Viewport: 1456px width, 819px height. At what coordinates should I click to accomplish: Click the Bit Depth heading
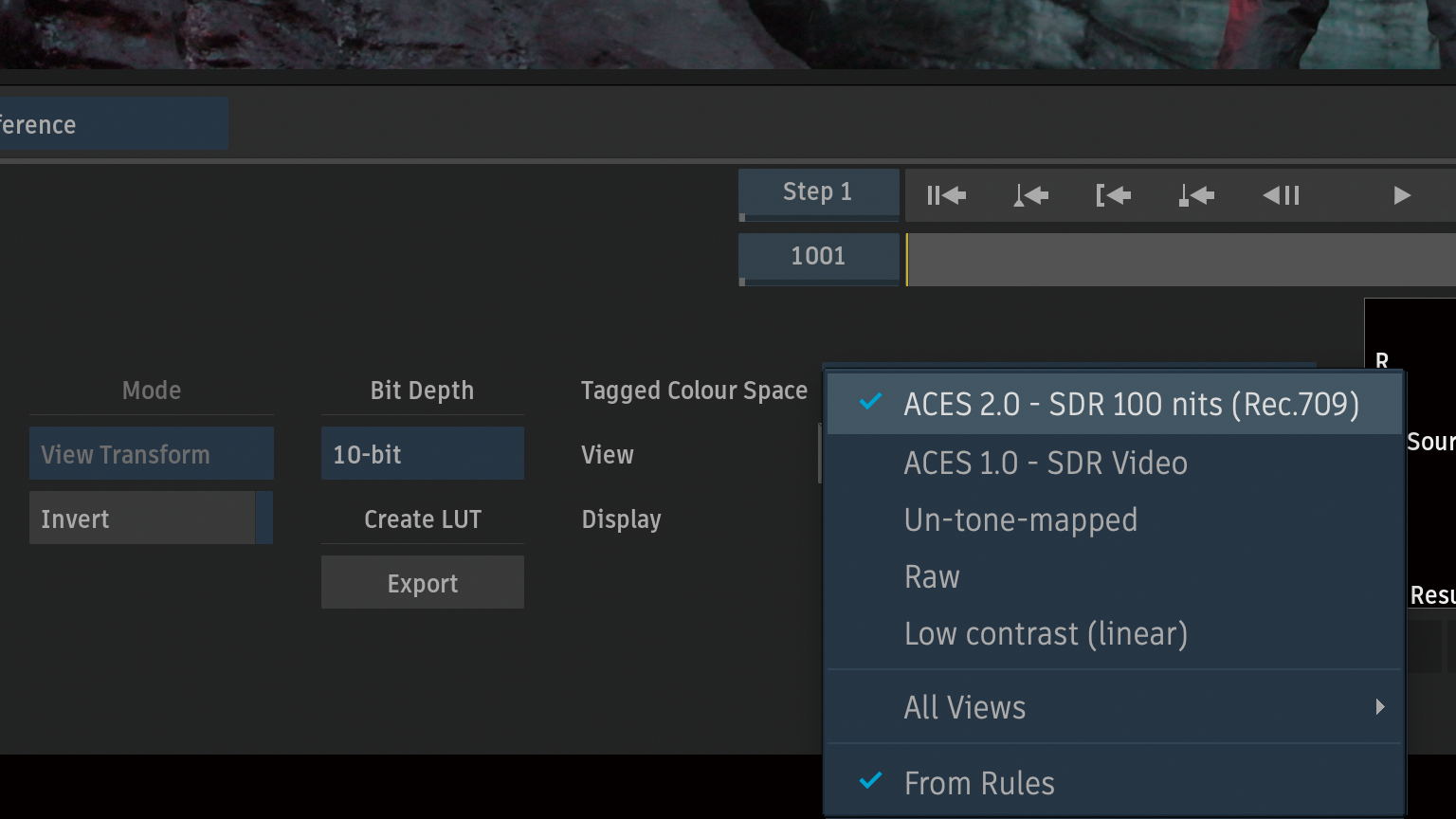click(422, 391)
